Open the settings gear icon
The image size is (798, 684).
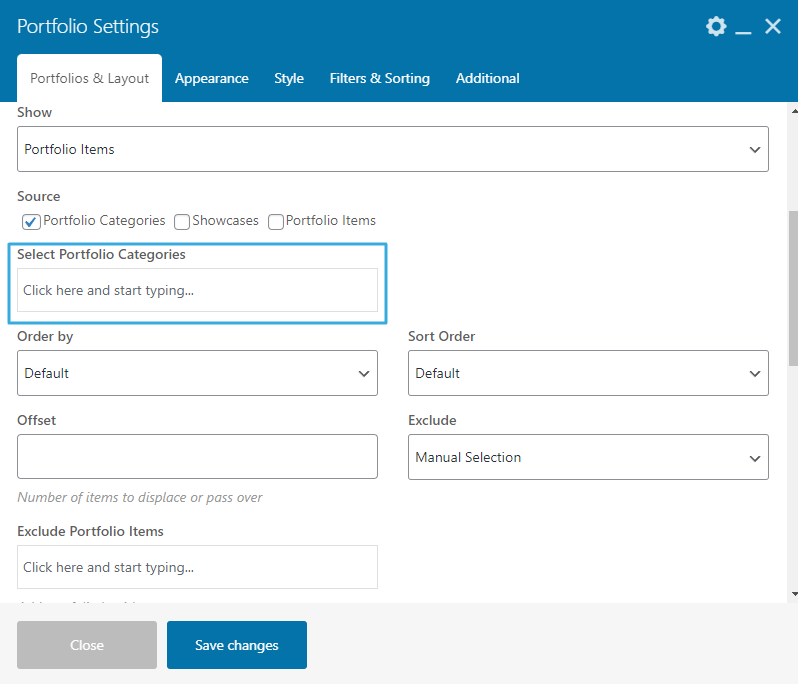click(x=716, y=27)
